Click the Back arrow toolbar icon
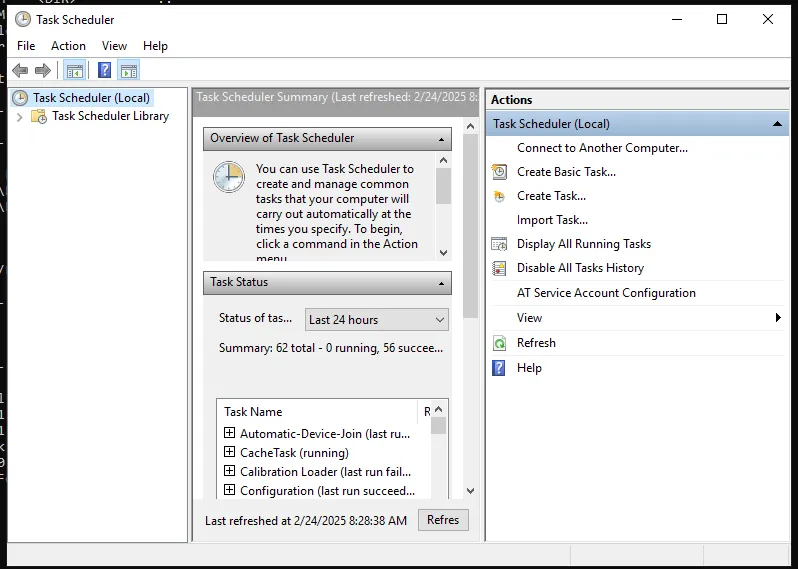This screenshot has height=569, width=798. 20,70
